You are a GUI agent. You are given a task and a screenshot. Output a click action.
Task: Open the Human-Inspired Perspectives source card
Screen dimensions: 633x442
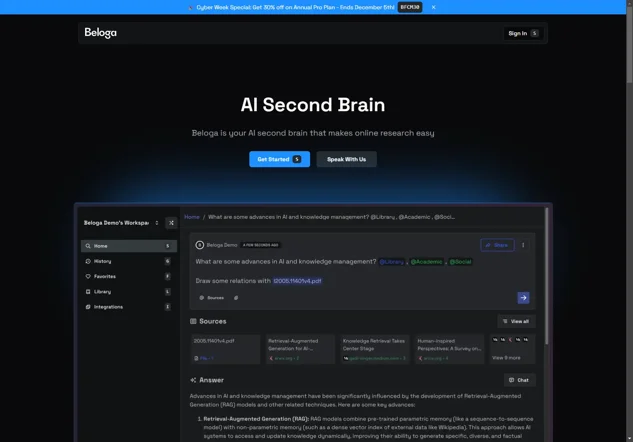click(450, 349)
